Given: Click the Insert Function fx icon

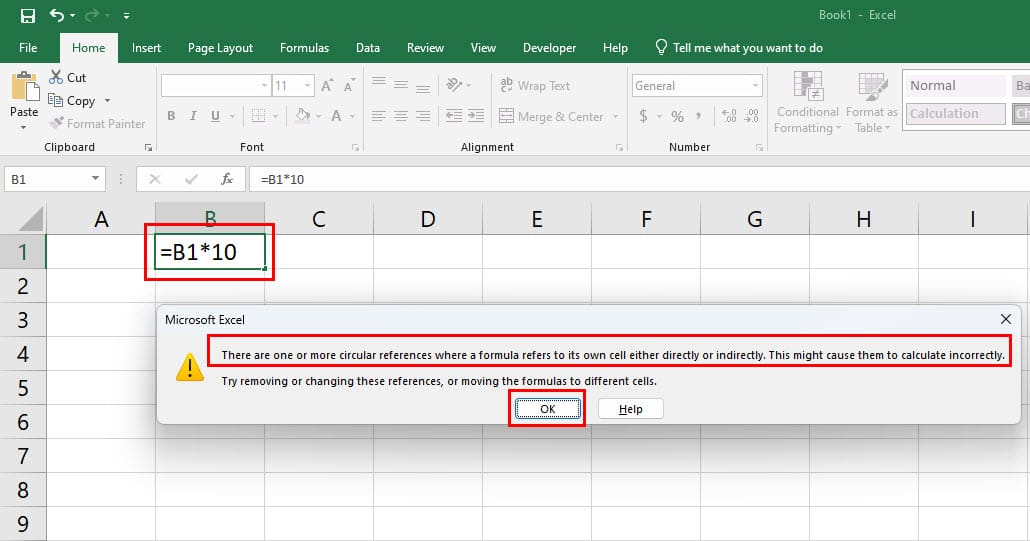Looking at the screenshot, I should click(x=227, y=179).
